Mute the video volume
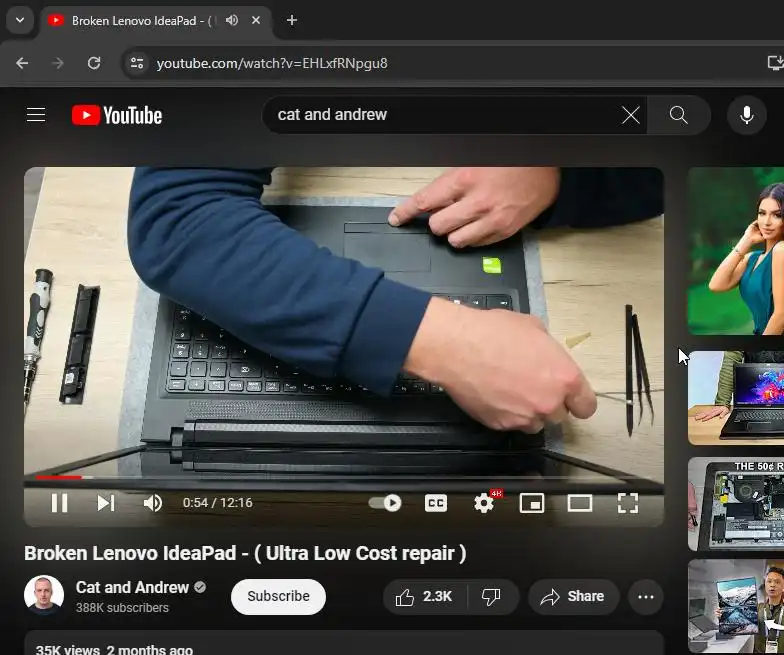The width and height of the screenshot is (784, 655). click(152, 503)
